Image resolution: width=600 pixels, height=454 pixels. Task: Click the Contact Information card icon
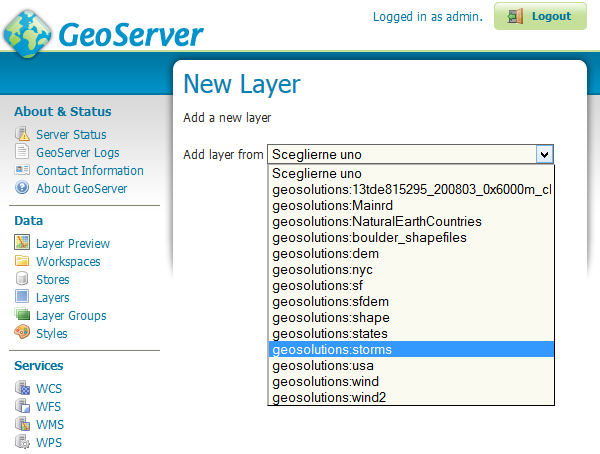[22, 170]
